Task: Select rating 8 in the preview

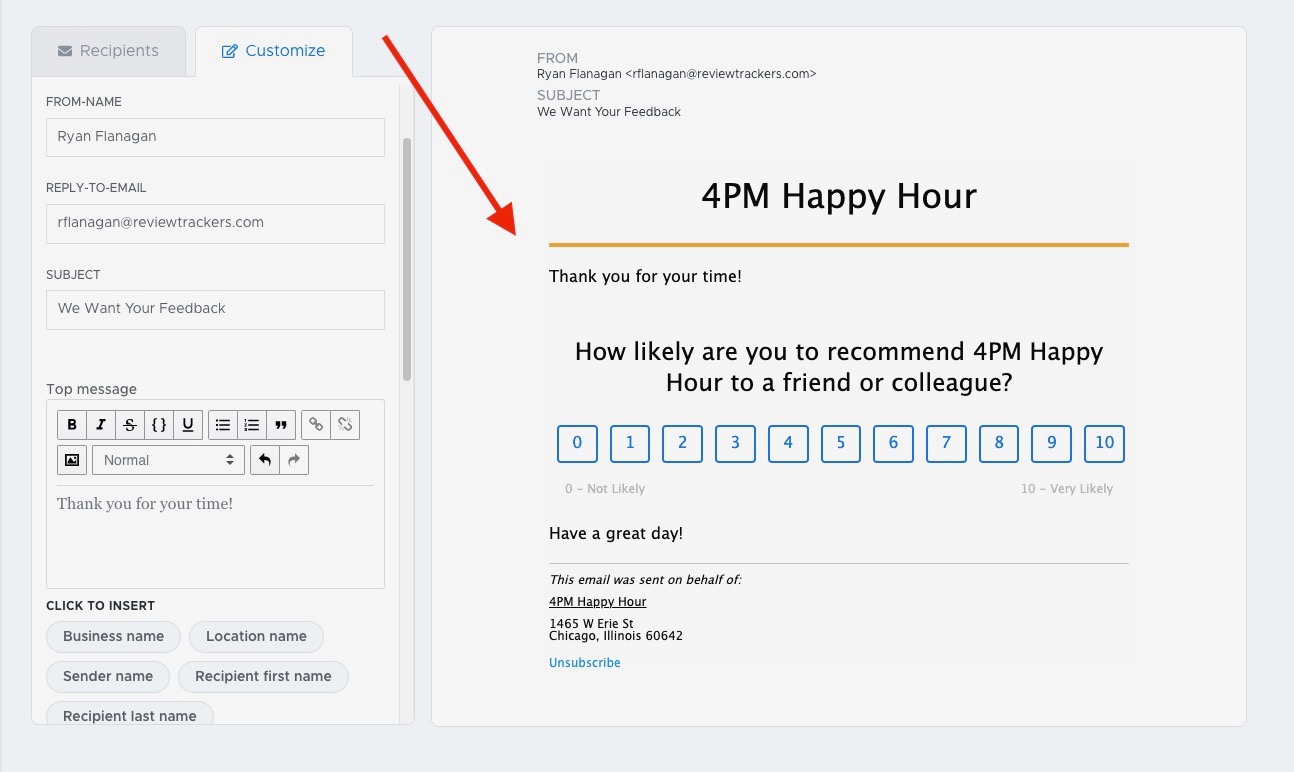Action: click(999, 443)
